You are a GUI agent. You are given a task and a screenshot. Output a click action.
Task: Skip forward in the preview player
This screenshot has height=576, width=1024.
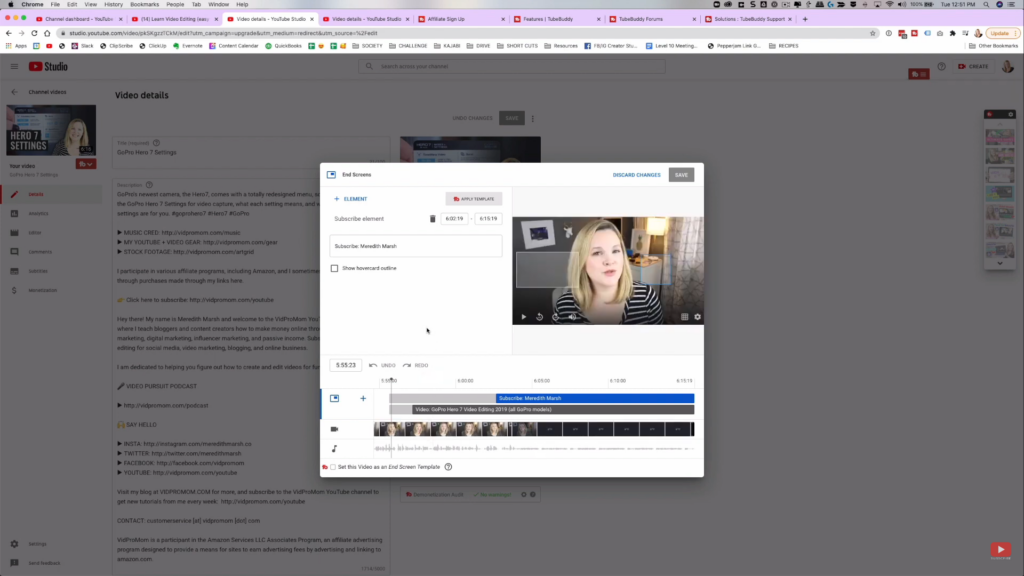(556, 317)
